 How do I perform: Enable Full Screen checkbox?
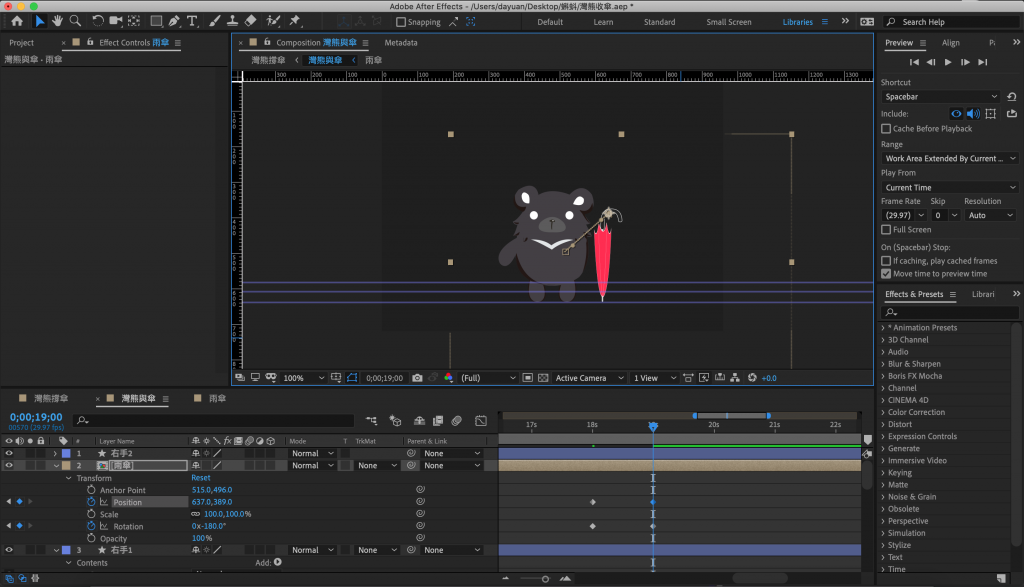click(x=886, y=230)
